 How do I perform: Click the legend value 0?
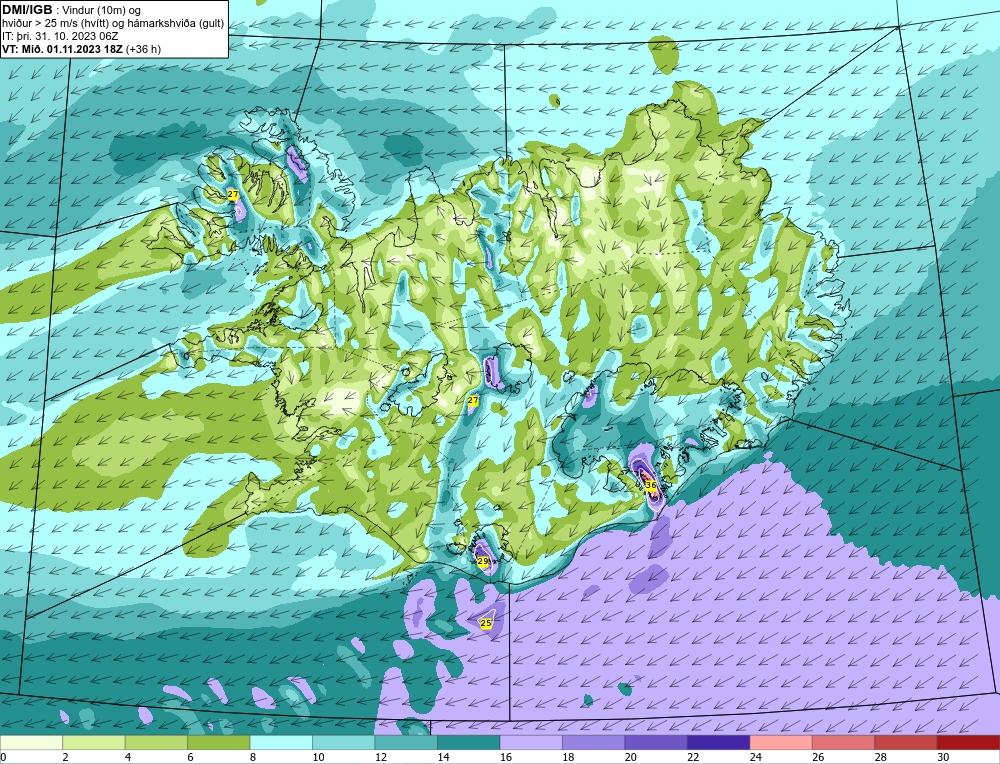pos(3,757)
